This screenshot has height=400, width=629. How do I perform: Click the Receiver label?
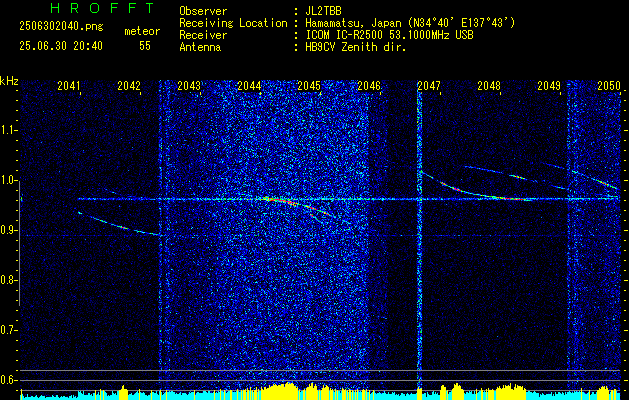203,35
